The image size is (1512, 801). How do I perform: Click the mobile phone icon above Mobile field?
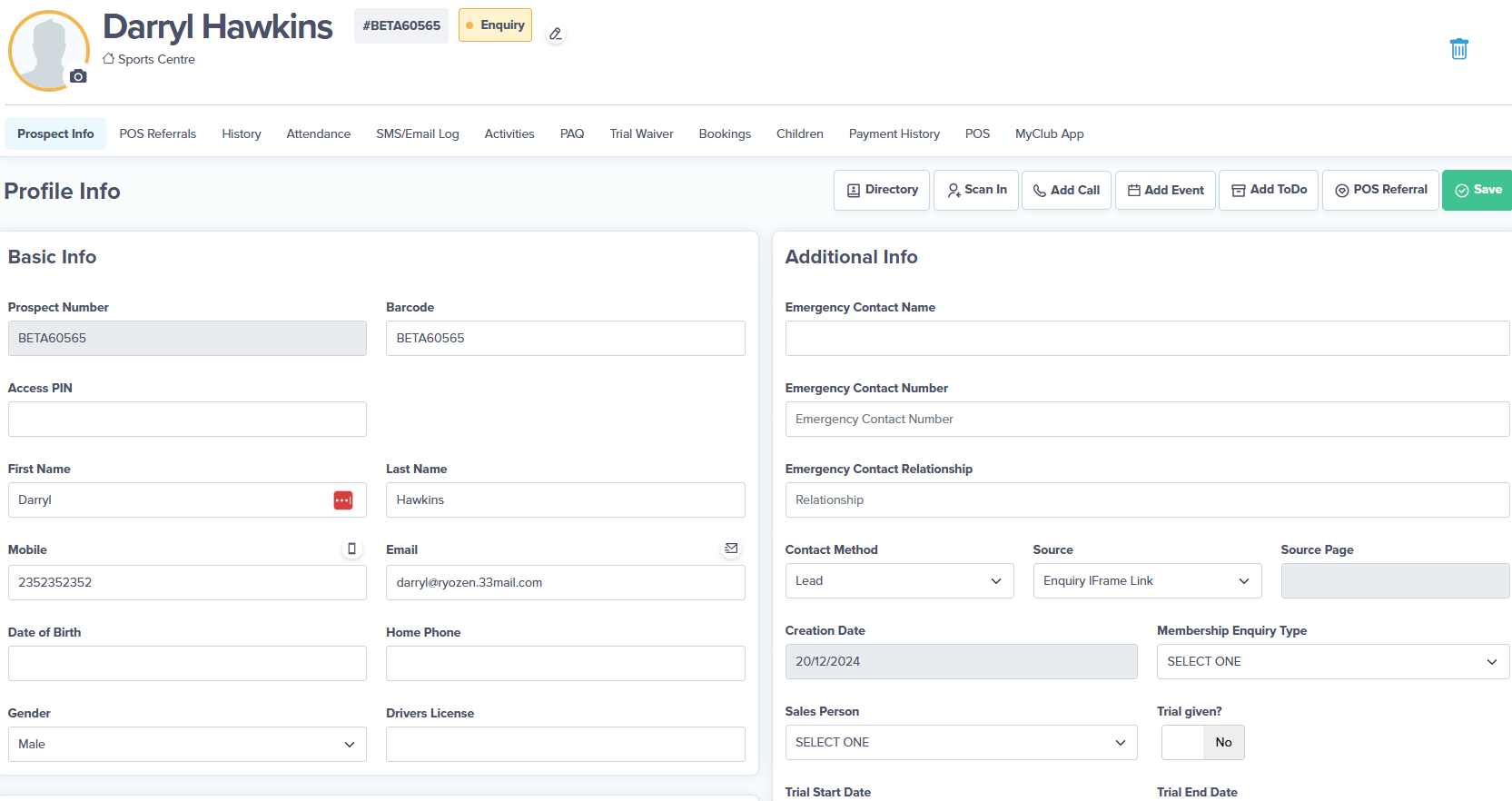click(x=351, y=549)
